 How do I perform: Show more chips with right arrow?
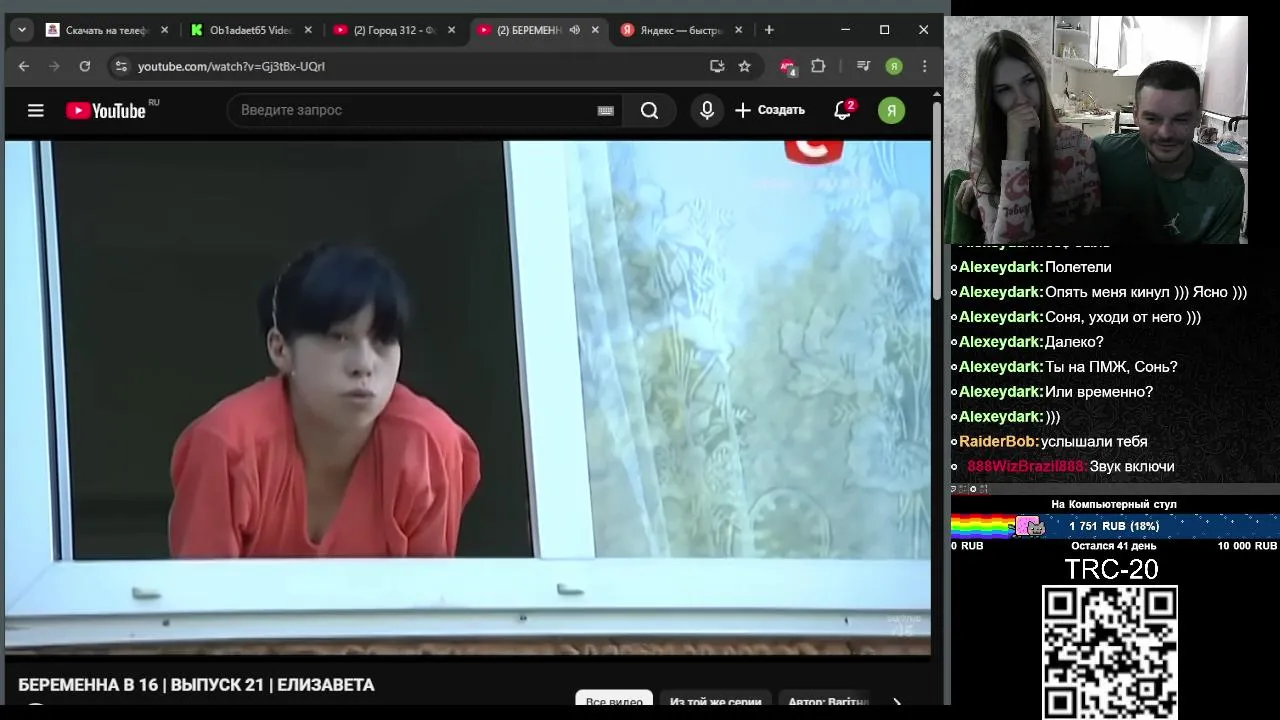tap(897, 703)
